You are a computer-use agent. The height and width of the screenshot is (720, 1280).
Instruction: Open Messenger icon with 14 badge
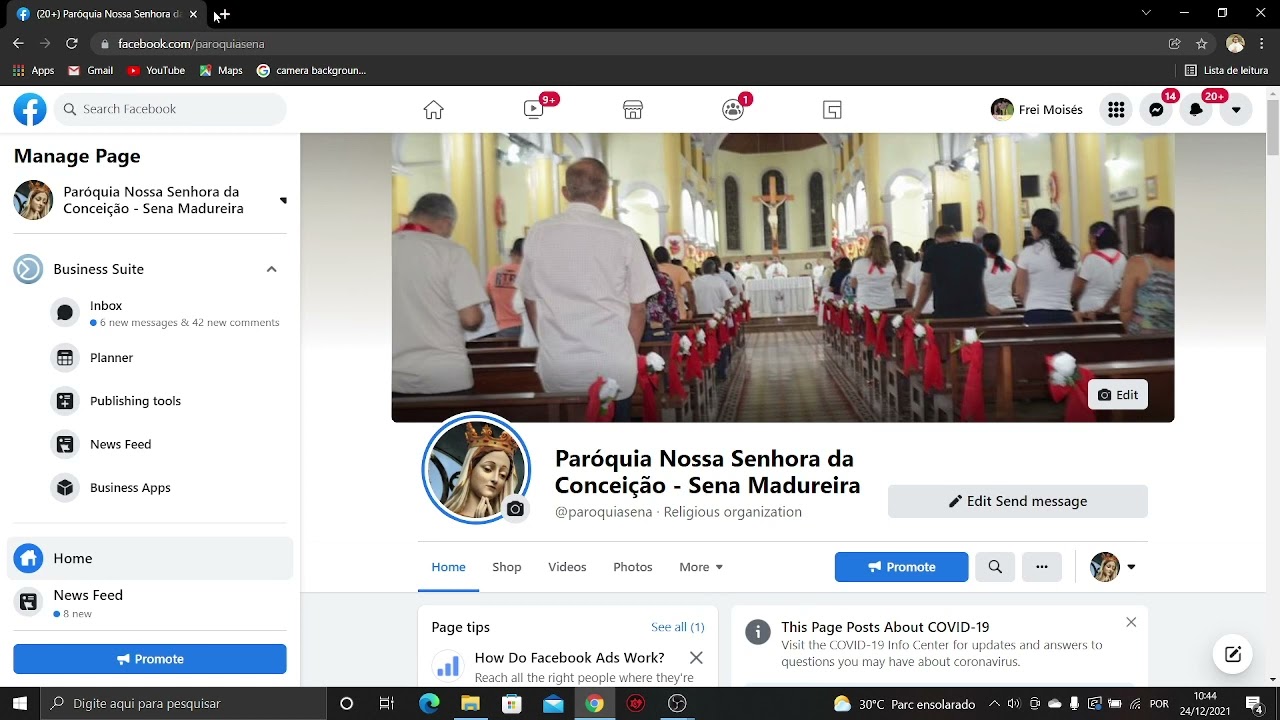[x=1156, y=110]
